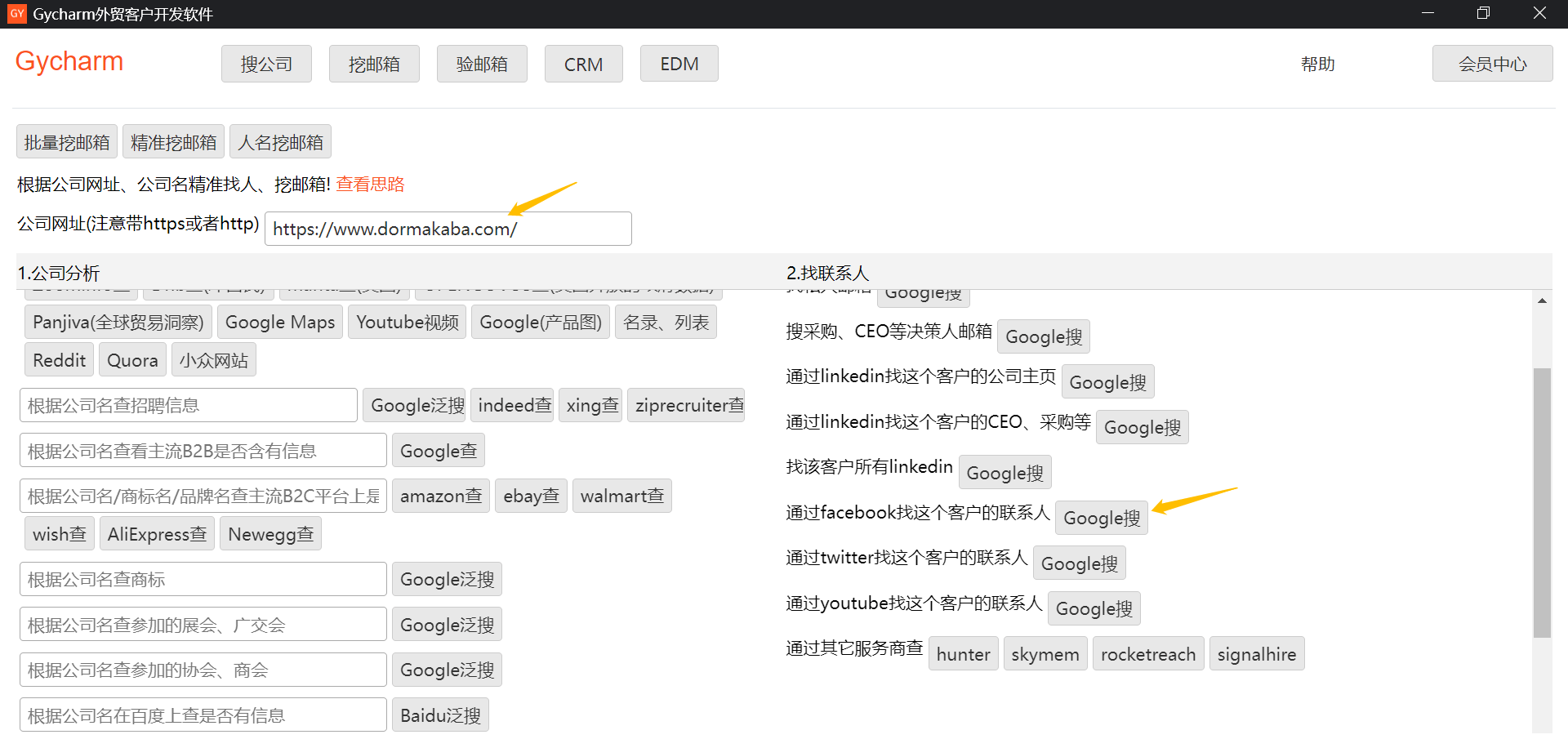The image size is (1568, 748).
Task: Click the signalhire service button
Action: tap(1257, 653)
